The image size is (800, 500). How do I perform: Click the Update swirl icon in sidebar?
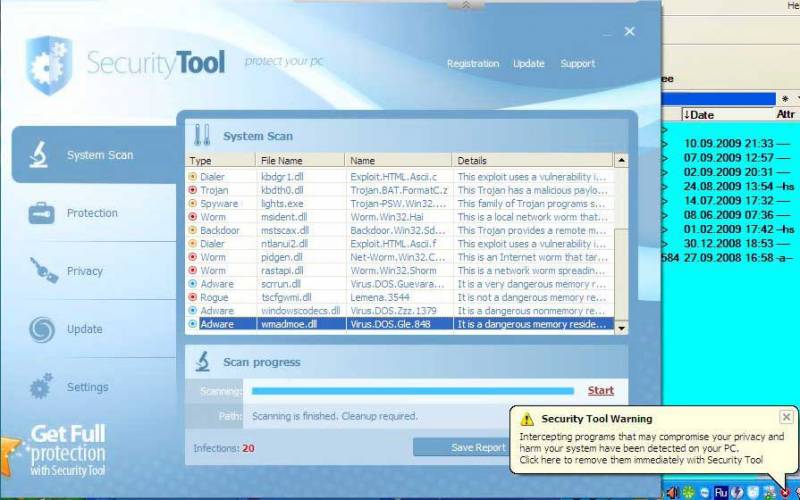pos(41,329)
